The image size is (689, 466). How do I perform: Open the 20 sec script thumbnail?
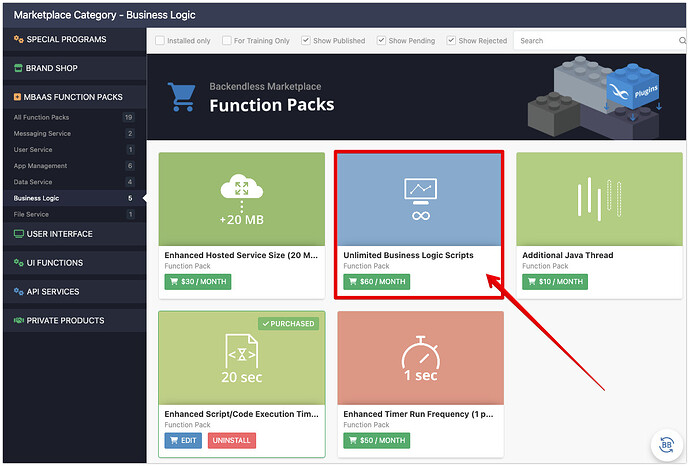[x=242, y=358]
